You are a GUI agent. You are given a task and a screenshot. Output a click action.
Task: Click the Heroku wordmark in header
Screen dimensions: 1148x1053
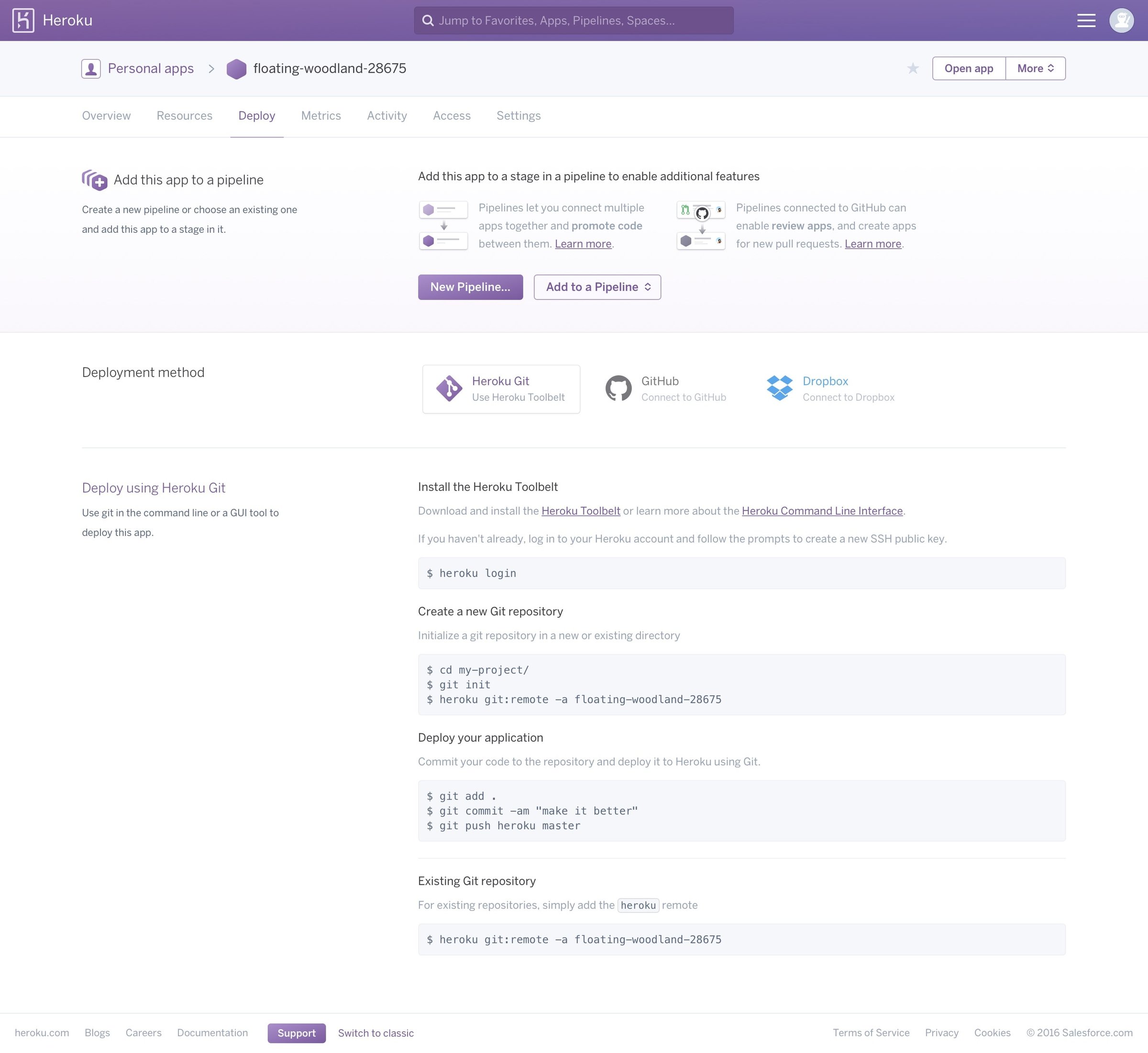(x=67, y=21)
